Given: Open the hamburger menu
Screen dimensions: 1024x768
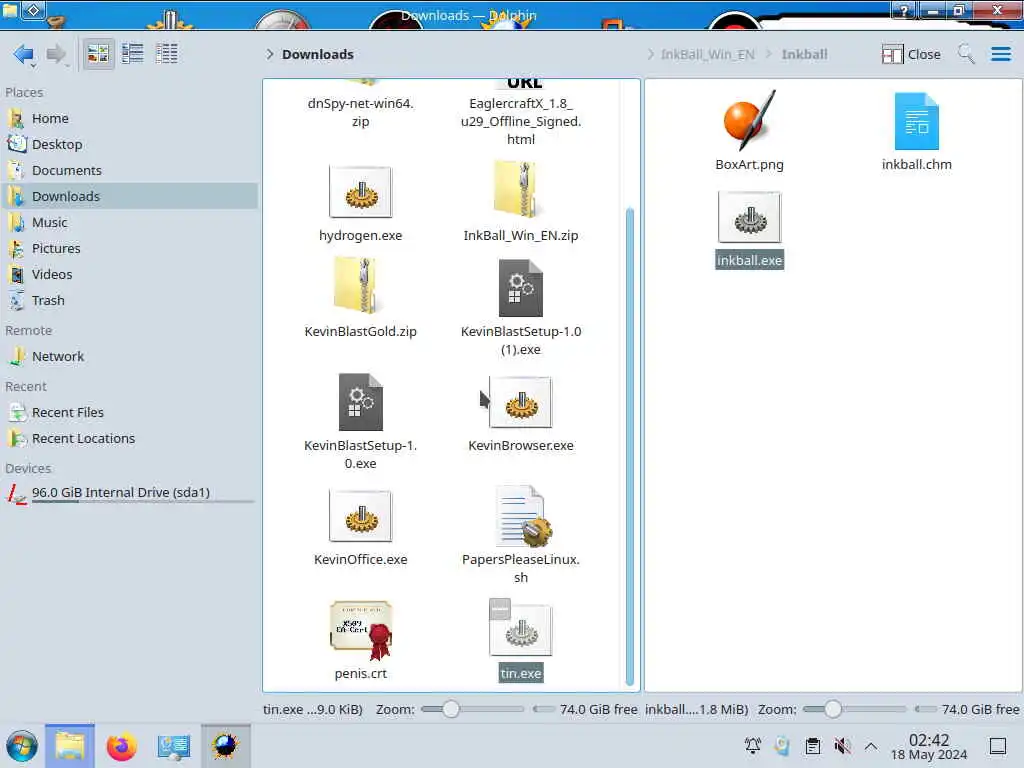Looking at the screenshot, I should click(1000, 54).
